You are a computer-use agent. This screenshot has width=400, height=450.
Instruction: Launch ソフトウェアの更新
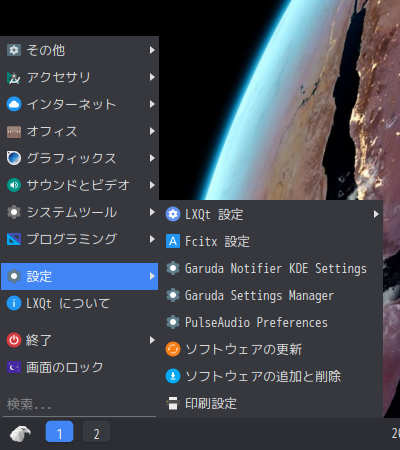click(x=271, y=349)
